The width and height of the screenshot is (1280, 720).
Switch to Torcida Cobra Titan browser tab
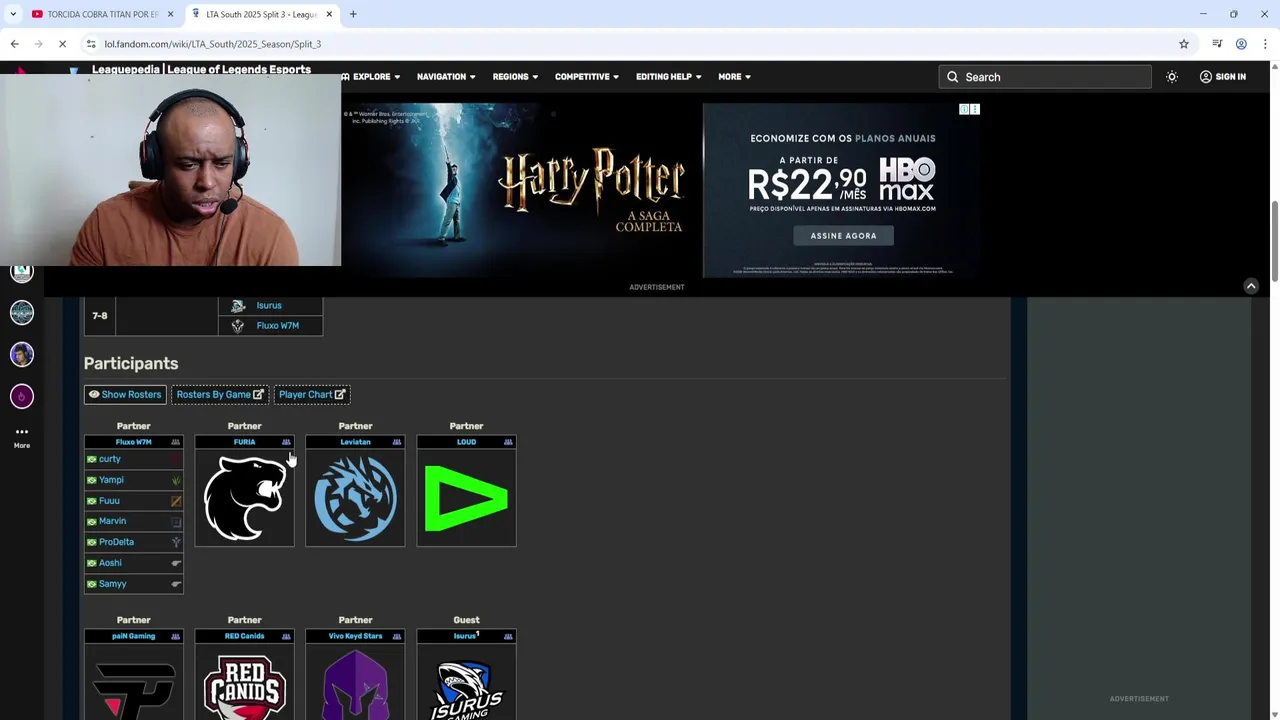[x=100, y=14]
